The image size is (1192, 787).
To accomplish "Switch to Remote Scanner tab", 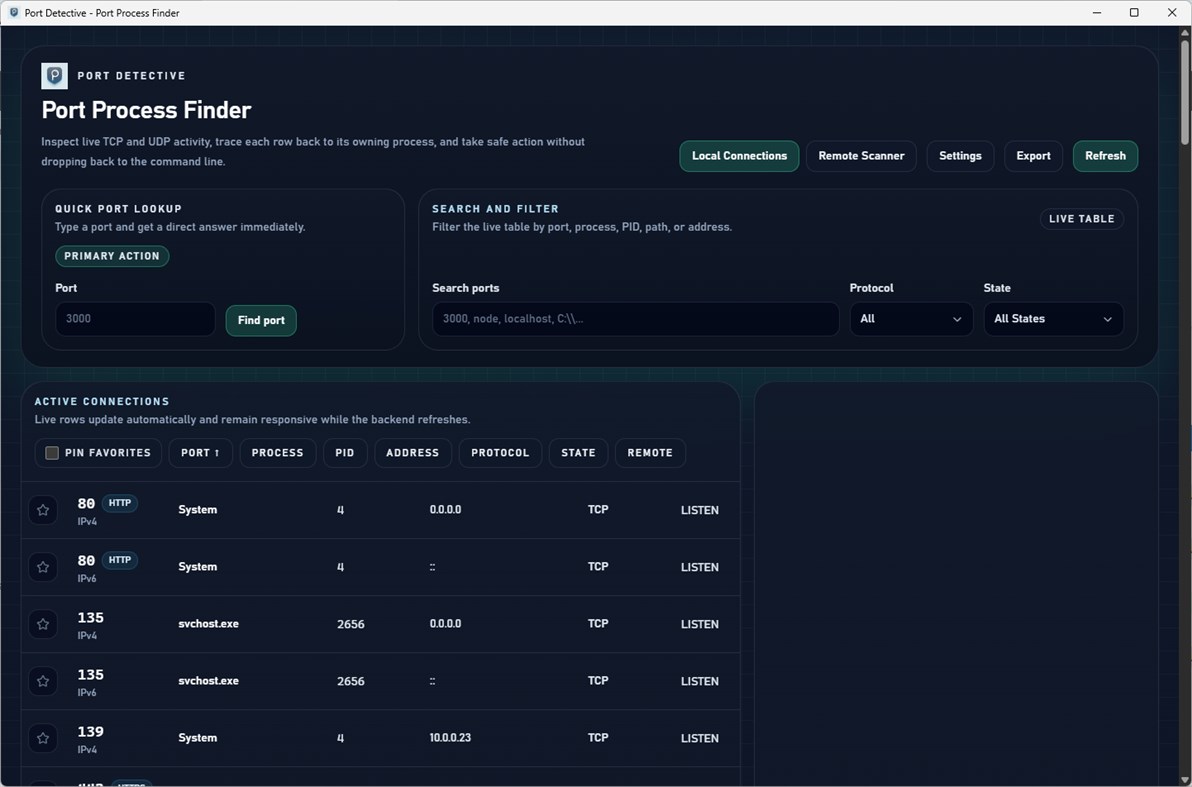I will pos(861,156).
